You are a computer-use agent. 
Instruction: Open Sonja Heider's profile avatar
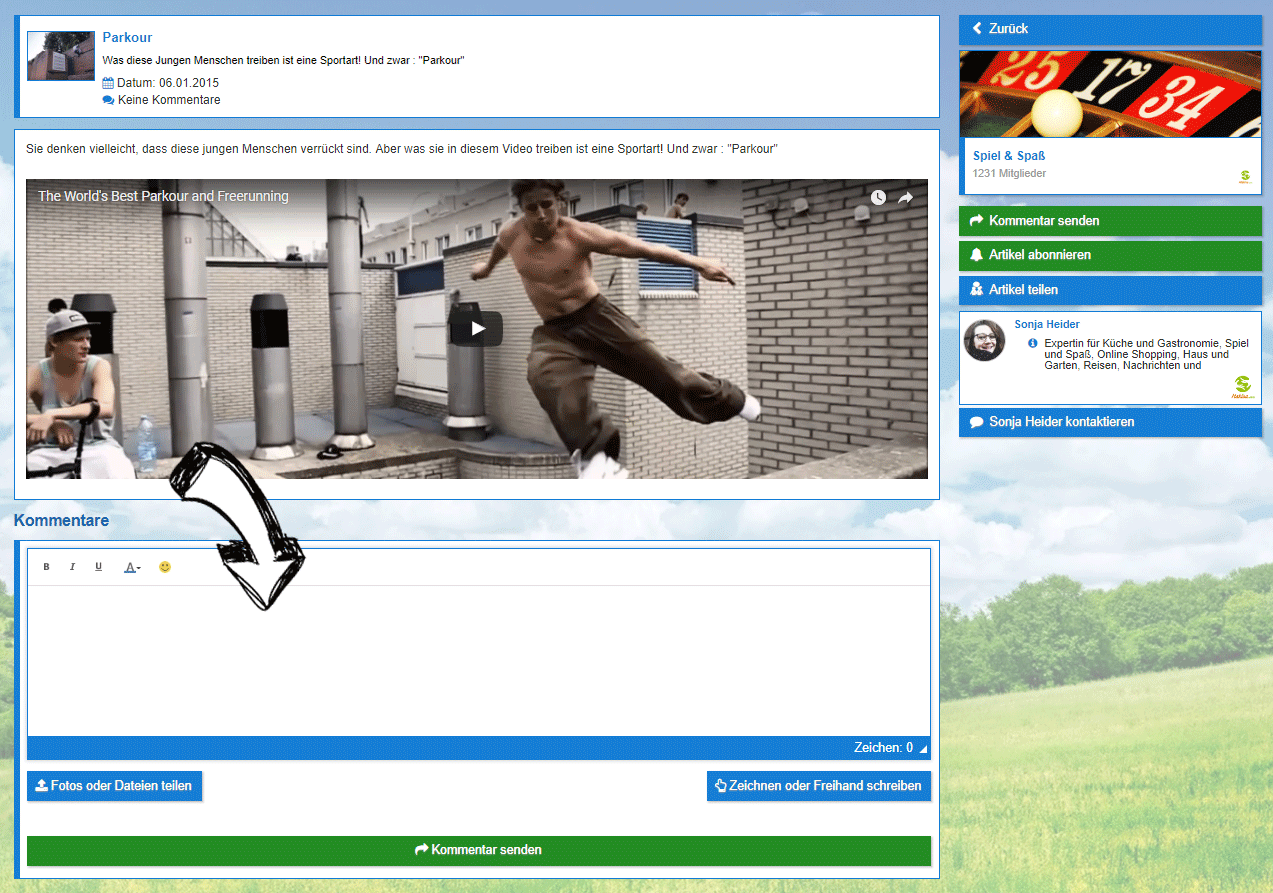click(x=984, y=341)
